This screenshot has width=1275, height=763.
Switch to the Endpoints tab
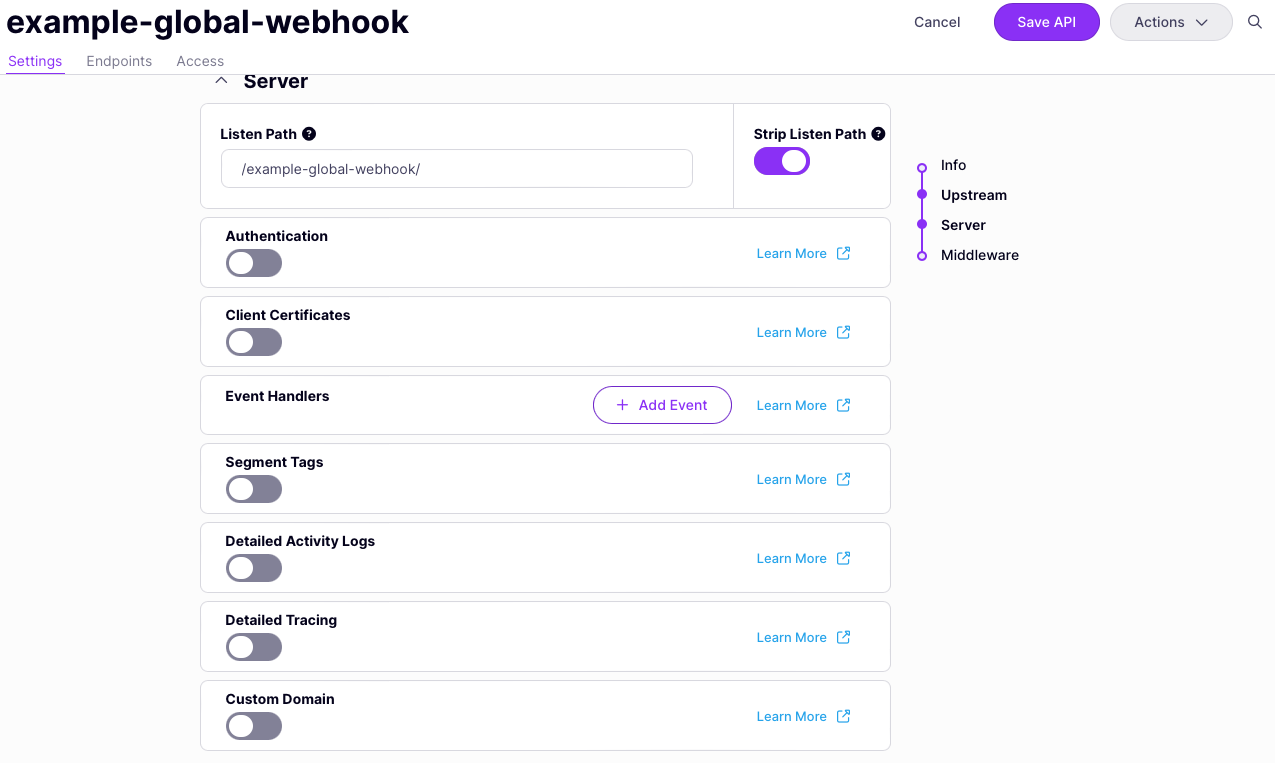point(118,61)
